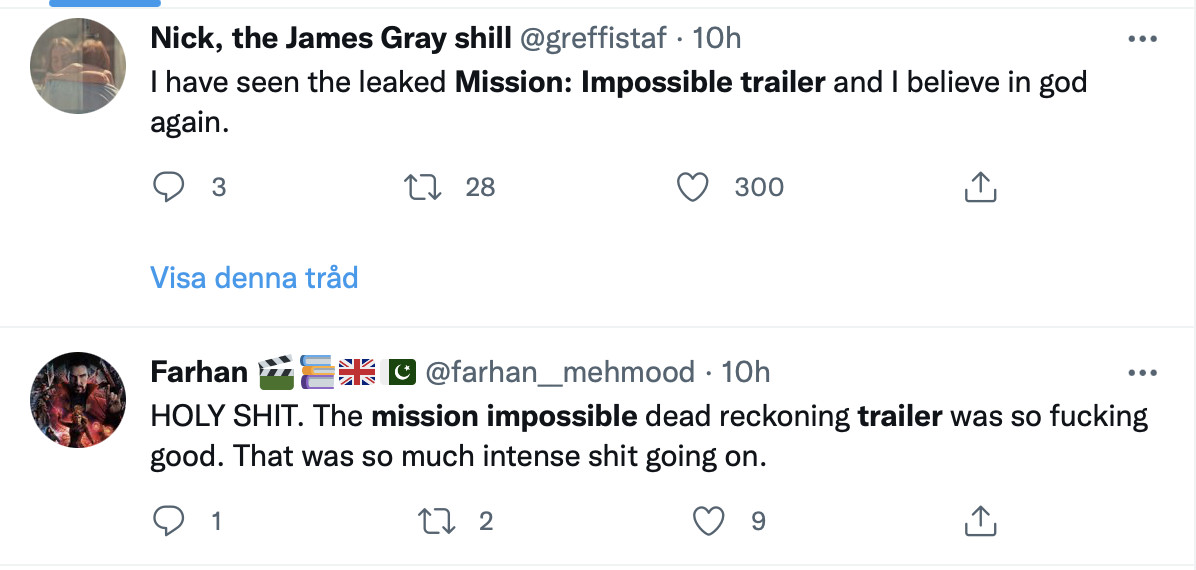
Task: Like Farhan's tweet with 9 likes
Action: [x=708, y=520]
